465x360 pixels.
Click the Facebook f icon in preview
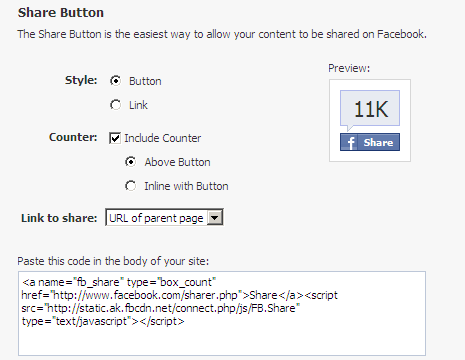pos(349,142)
